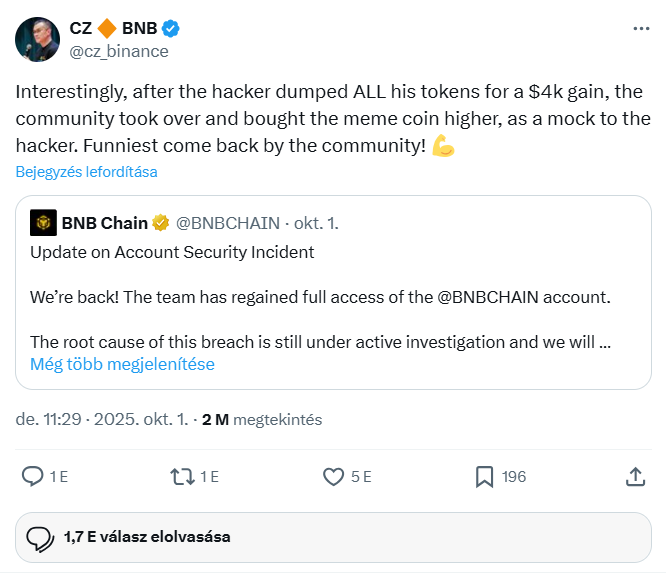This screenshot has height=581, width=666.
Task: Click the BNB Chain logo avatar
Action: (x=43, y=223)
